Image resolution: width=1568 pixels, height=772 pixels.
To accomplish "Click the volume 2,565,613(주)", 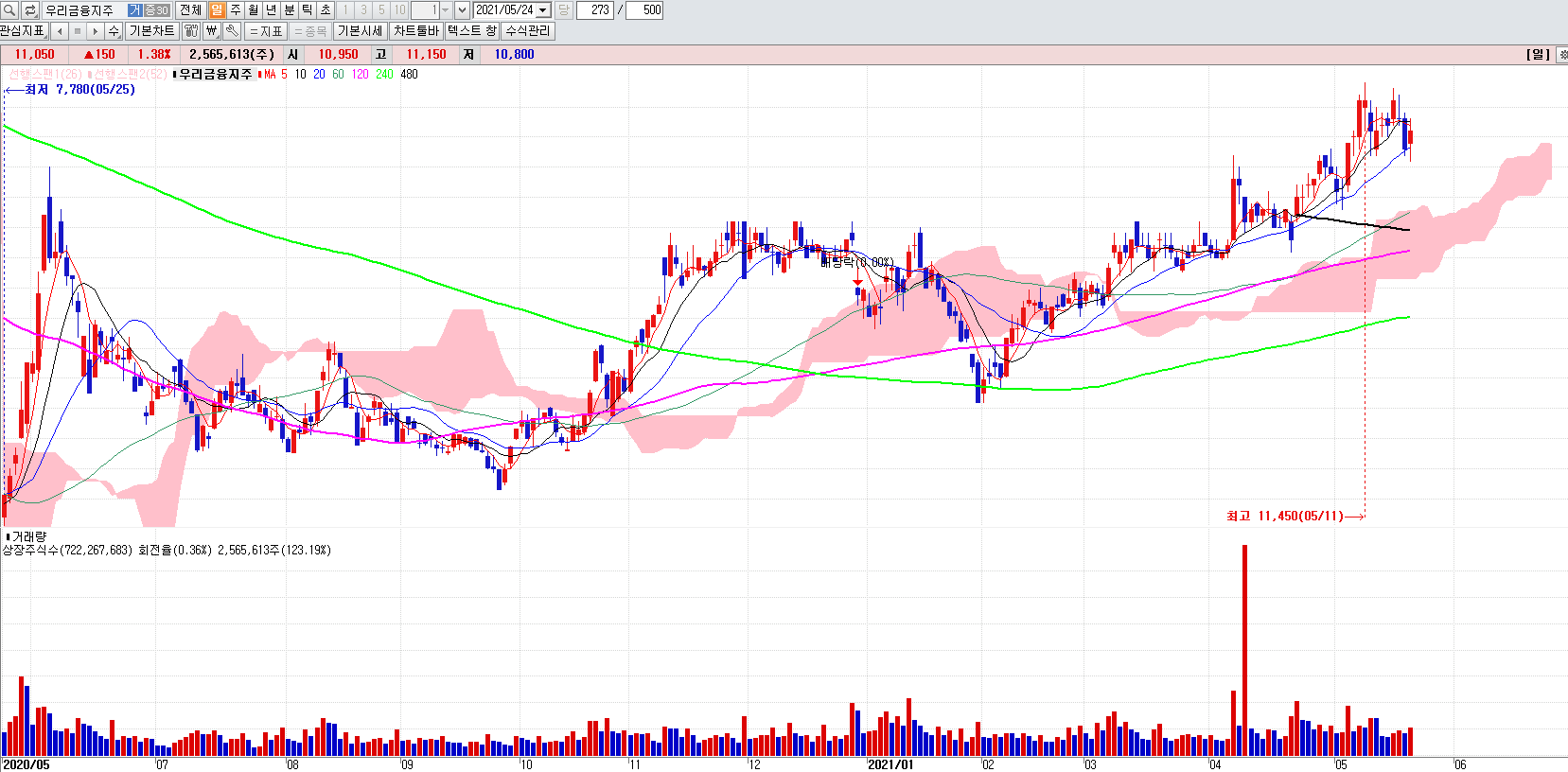I will point(231,55).
